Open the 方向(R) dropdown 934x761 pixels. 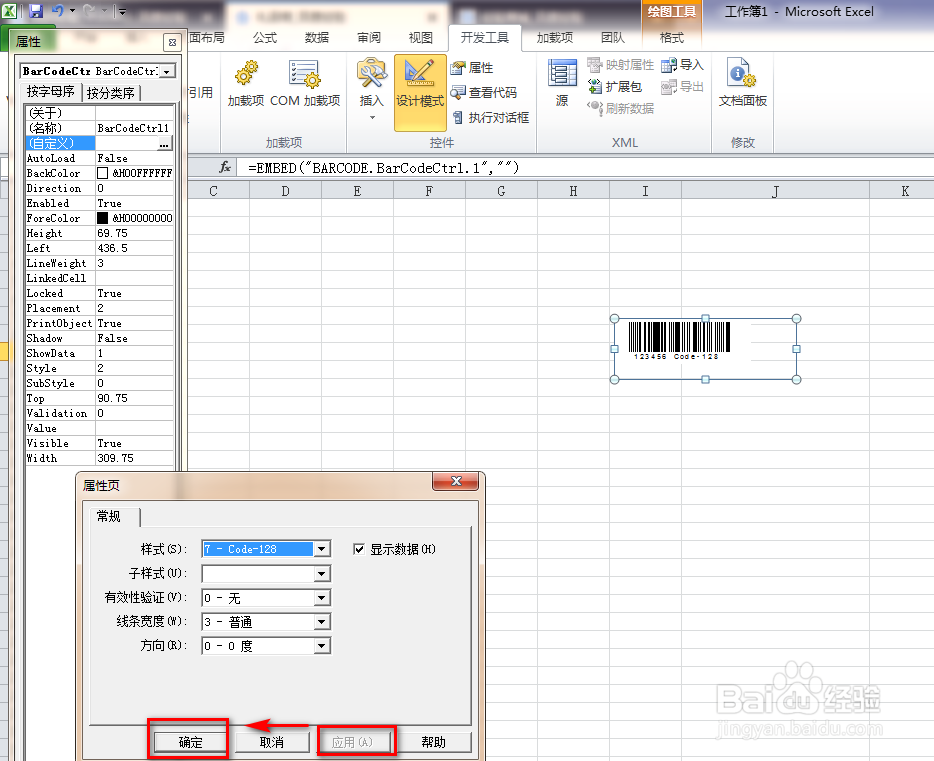click(321, 645)
